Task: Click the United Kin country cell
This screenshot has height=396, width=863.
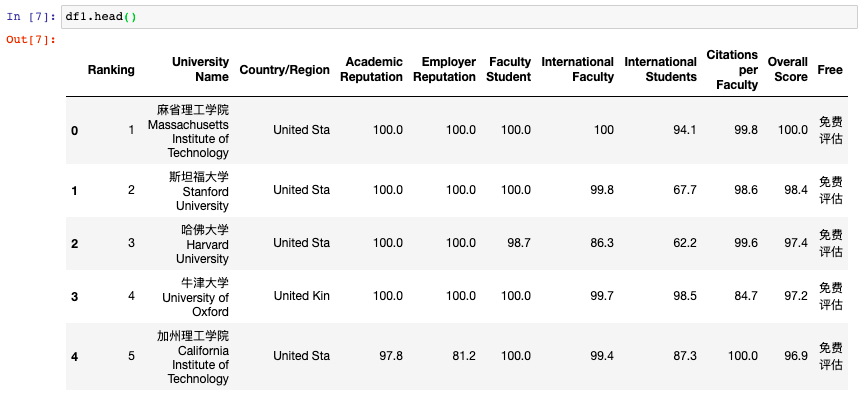Action: 302,296
